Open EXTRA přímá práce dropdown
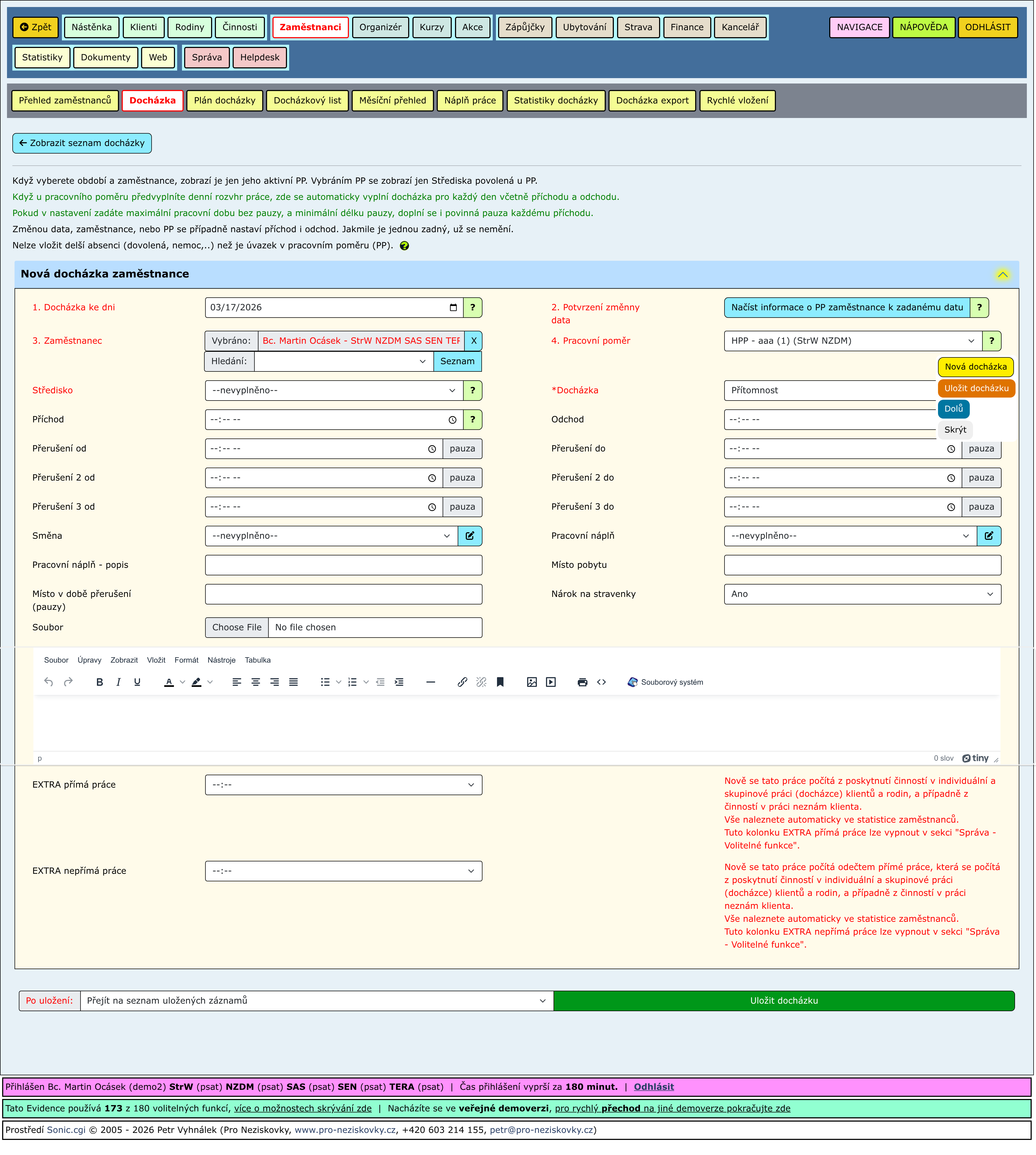 [343, 785]
